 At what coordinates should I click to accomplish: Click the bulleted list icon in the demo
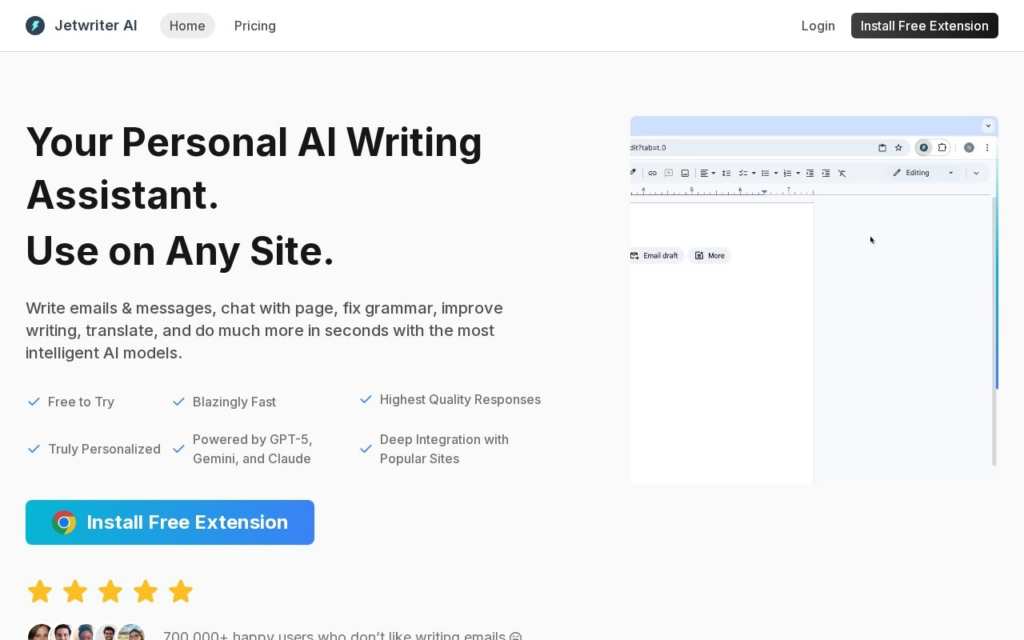[765, 173]
